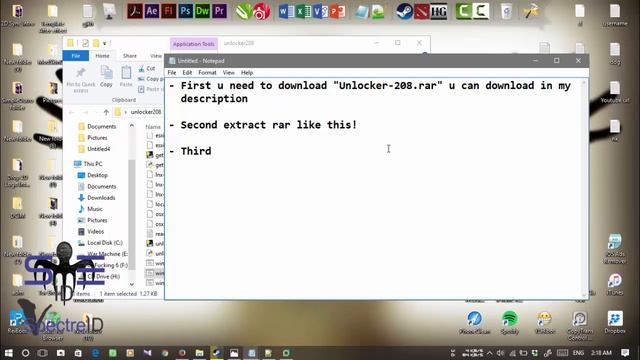This screenshot has height=360, width=640.
Task: Click Pin to Quick access in Explorer
Action: click(80, 80)
